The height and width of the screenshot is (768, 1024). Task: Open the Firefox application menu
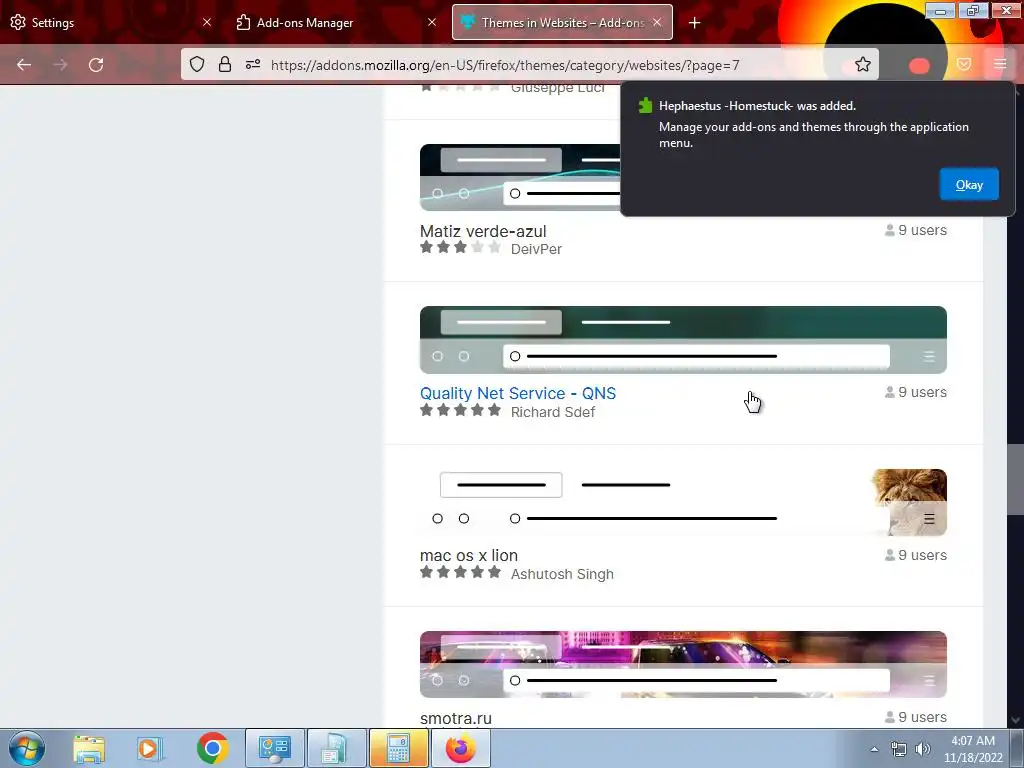1000,64
